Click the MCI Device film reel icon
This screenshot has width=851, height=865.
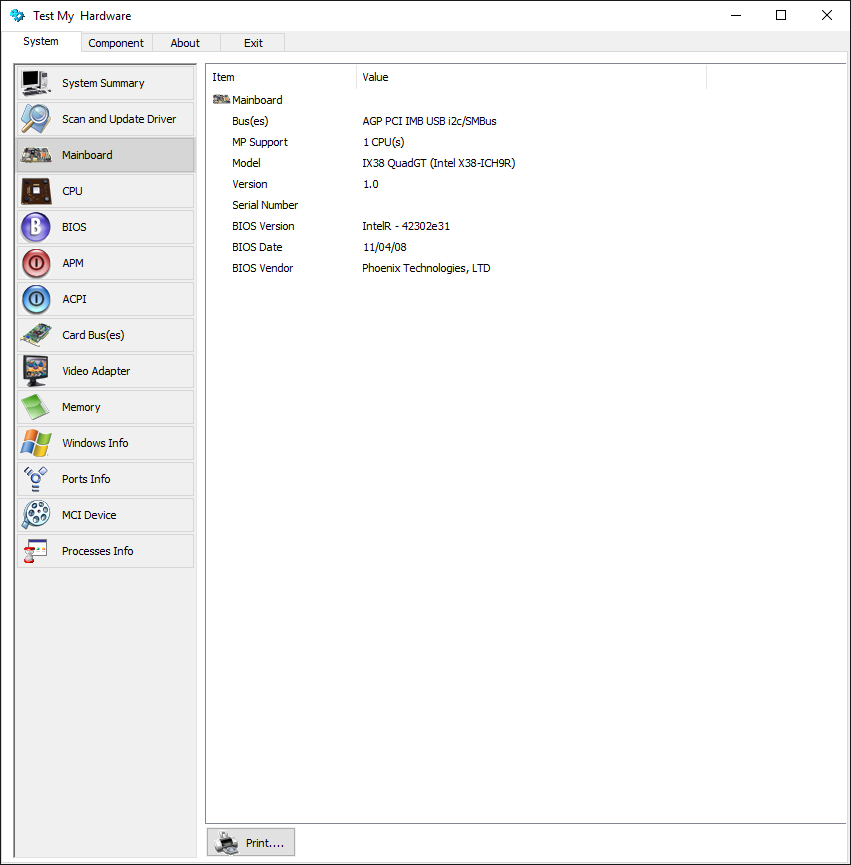(36, 515)
